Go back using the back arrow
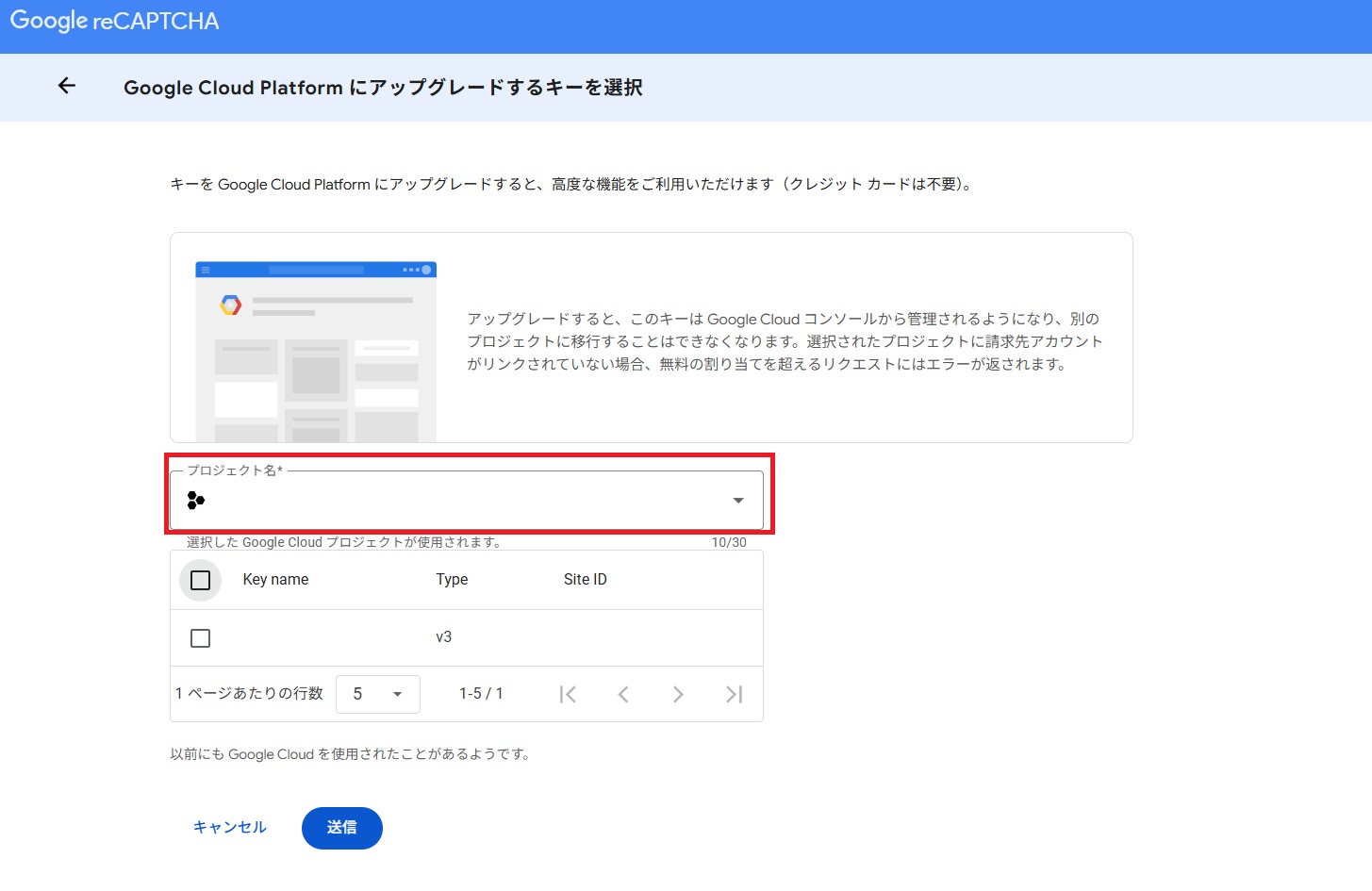This screenshot has height=891, width=1372. tap(65, 86)
